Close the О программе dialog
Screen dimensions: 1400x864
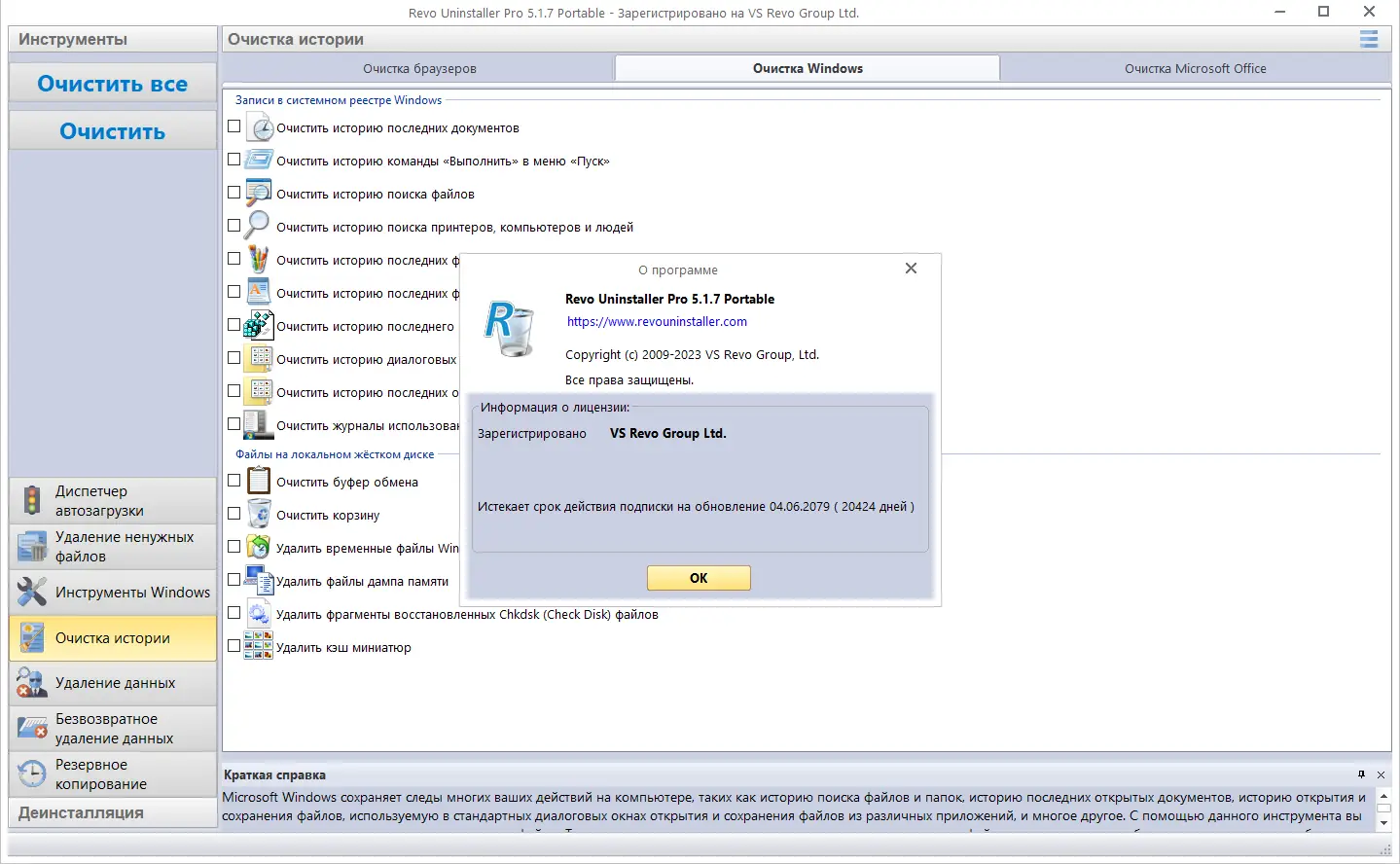[911, 269]
